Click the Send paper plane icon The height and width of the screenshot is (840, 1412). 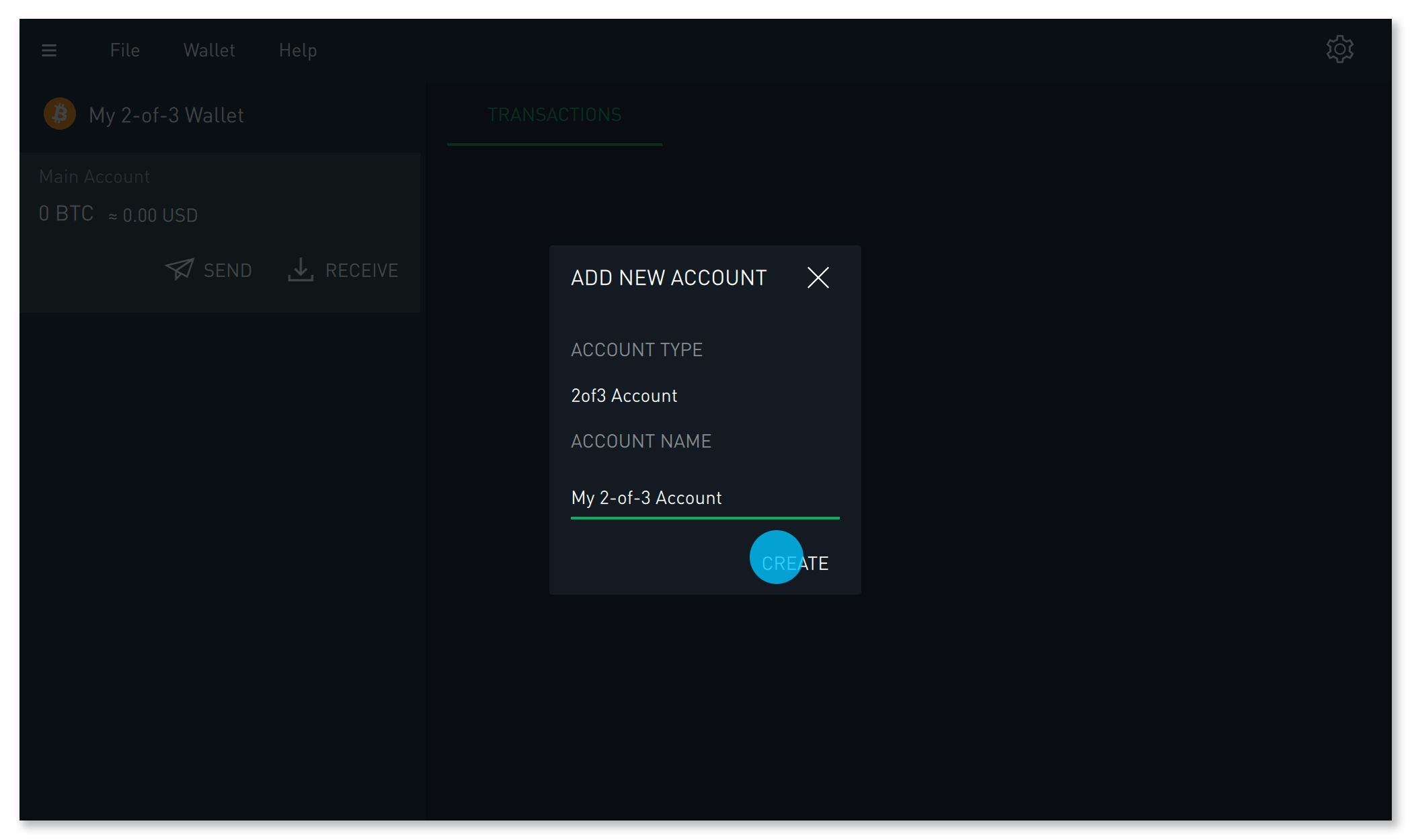coord(180,269)
